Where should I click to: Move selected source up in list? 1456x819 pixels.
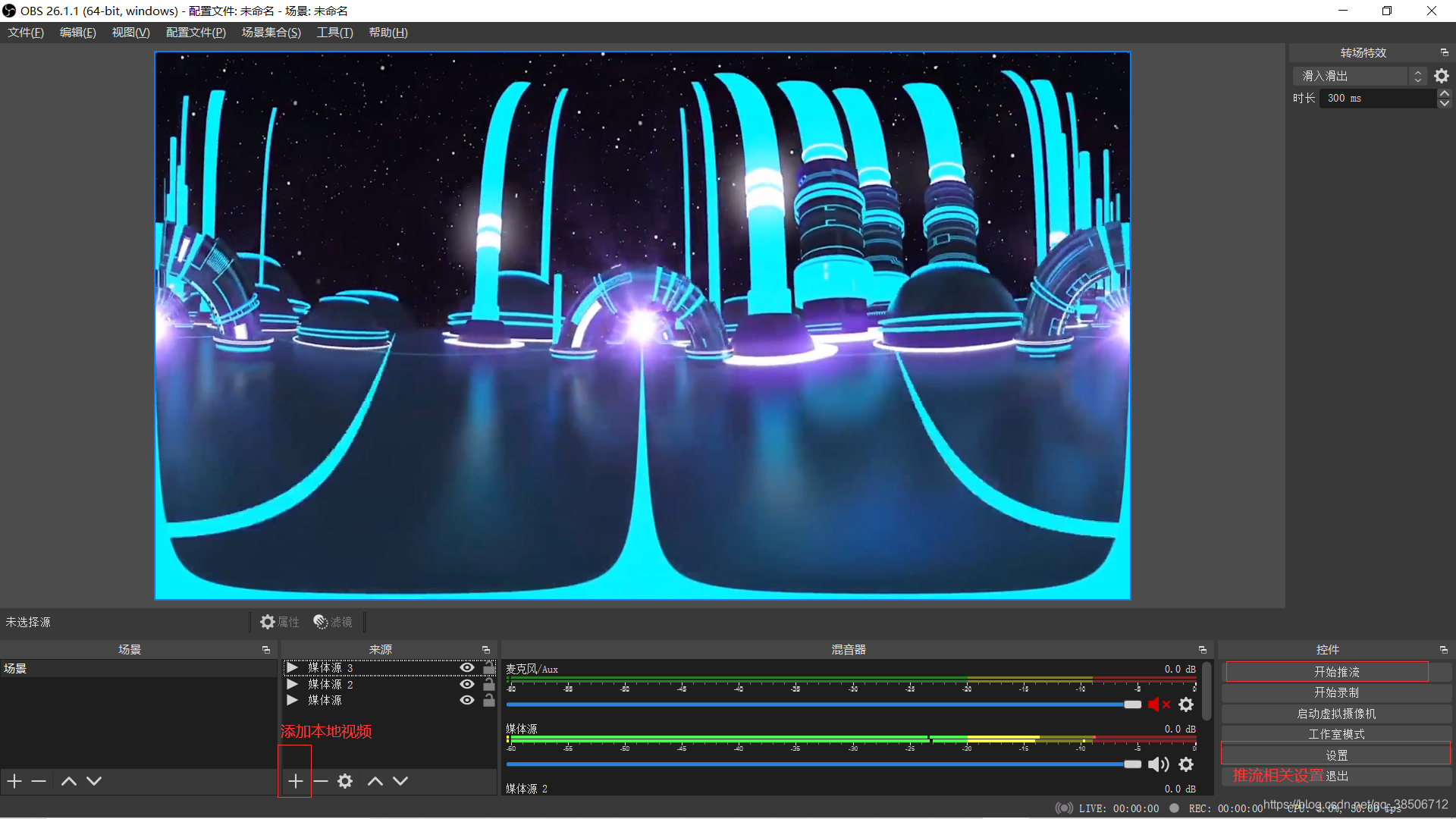(375, 781)
